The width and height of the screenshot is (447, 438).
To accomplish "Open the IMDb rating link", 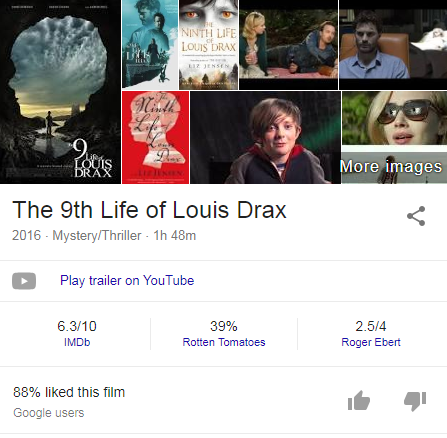I will click(x=77, y=342).
